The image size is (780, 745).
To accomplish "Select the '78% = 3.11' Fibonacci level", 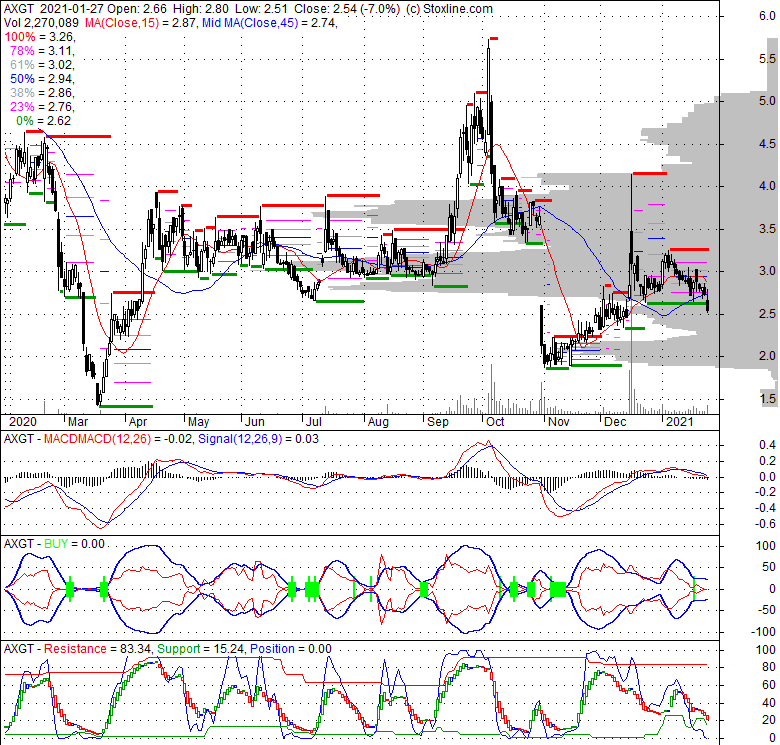I will [42, 51].
